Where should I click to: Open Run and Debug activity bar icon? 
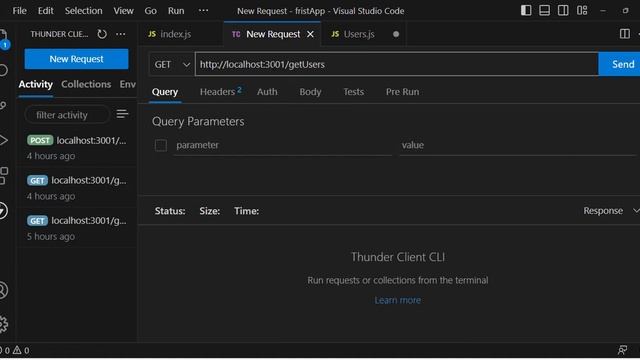[x=3, y=140]
